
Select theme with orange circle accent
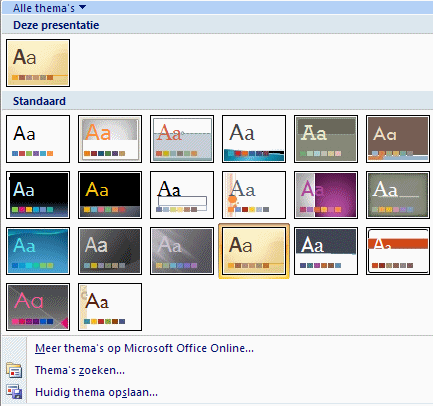pos(254,195)
